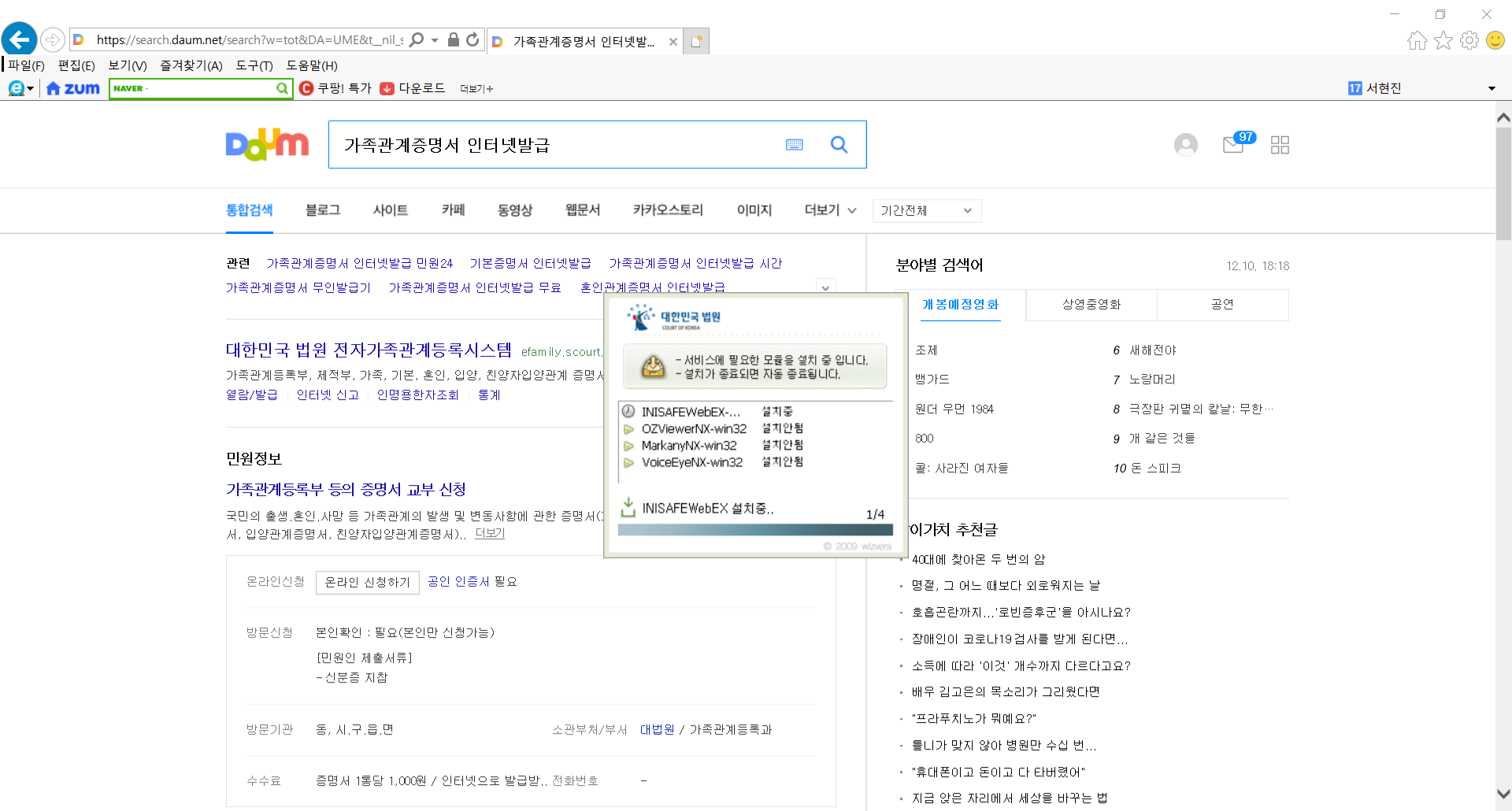This screenshot has width=1512, height=811.
Task: Select the 카페 tab
Action: pyautogui.click(x=453, y=210)
